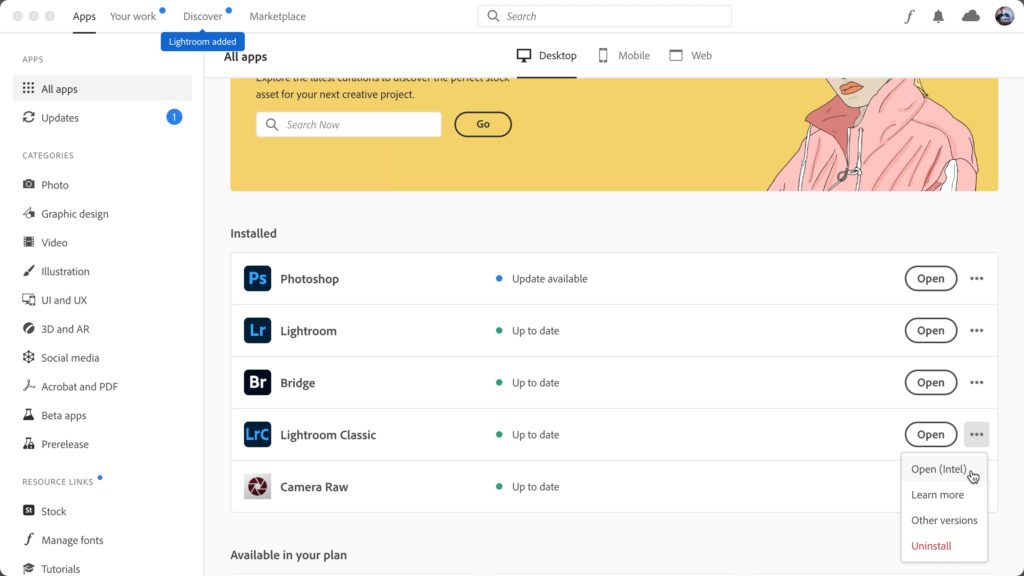Open cloud sync status icon
This screenshot has height=576, width=1024.
click(x=970, y=16)
